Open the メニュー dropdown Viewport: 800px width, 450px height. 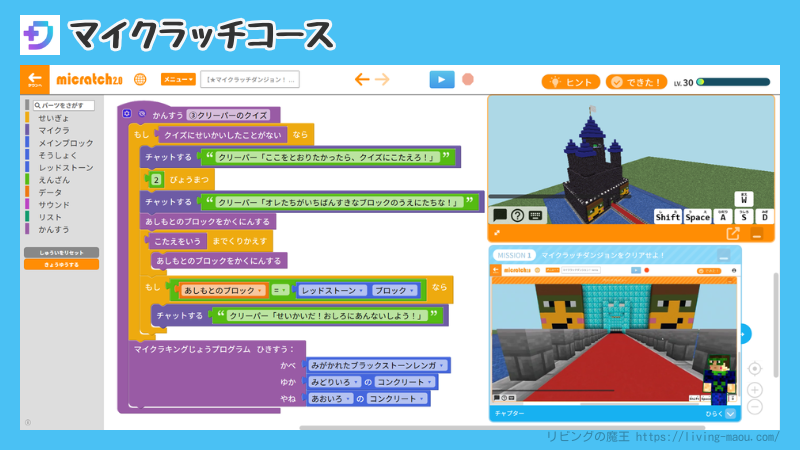179,80
